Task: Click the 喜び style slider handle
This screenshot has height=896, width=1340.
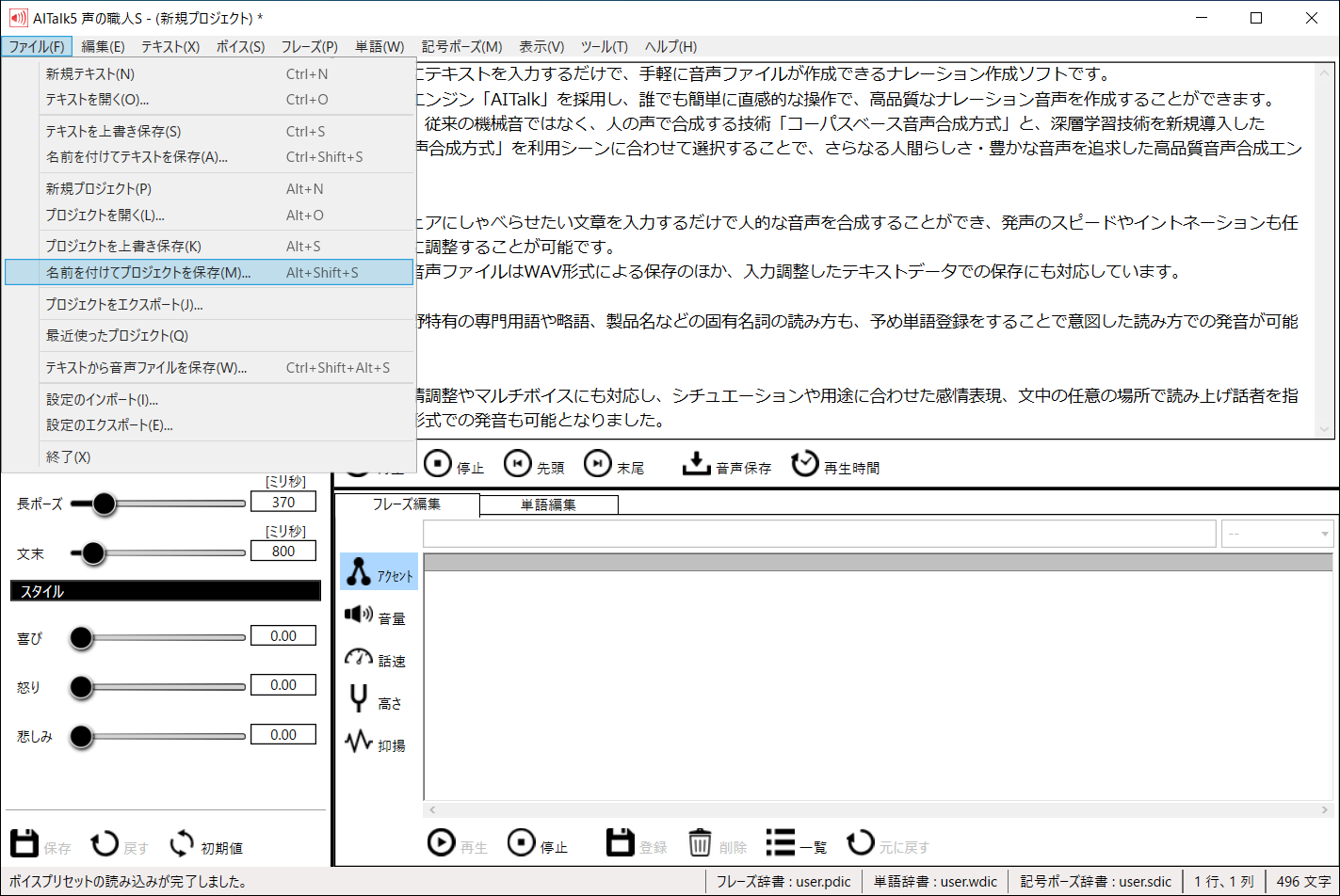Action: point(82,638)
